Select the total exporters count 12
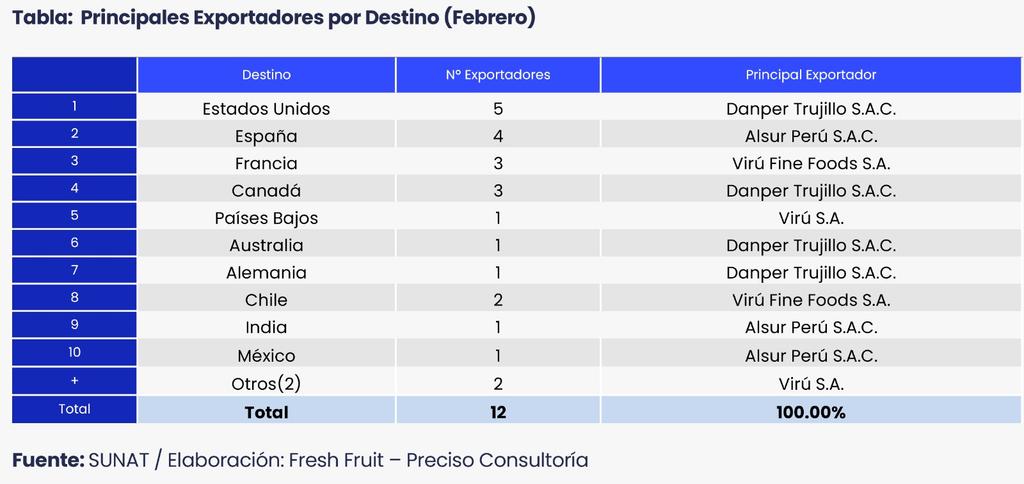This screenshot has width=1024, height=484. point(498,411)
